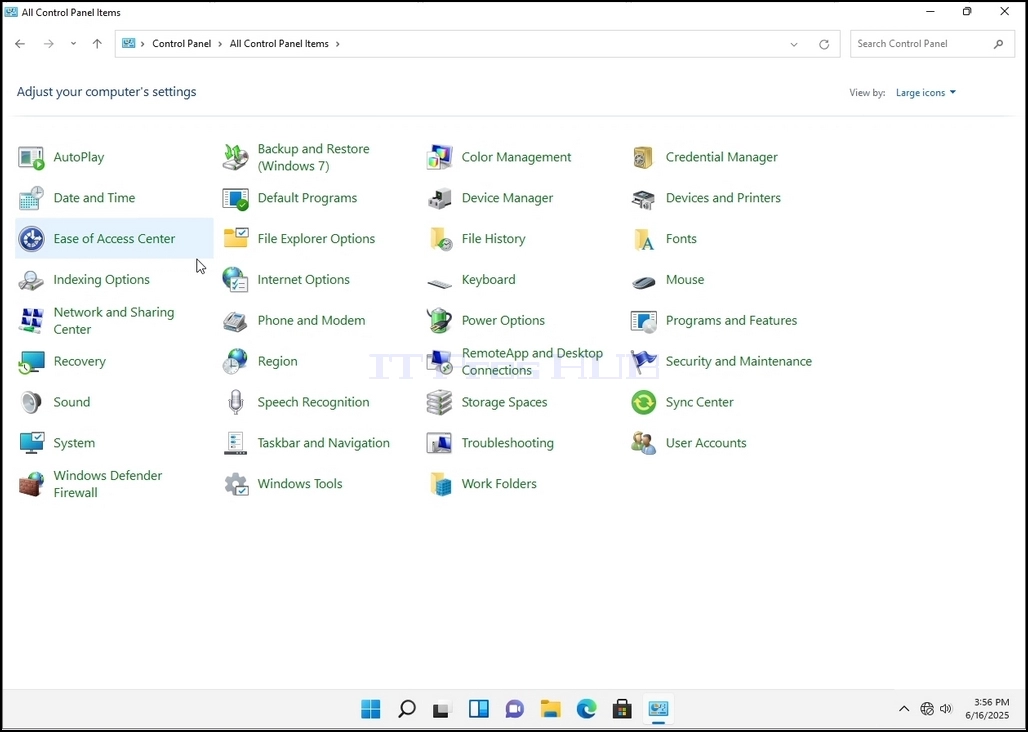Viewport: 1028px width, 732px height.
Task: Click the Windows Tools gear icon
Action: coord(235,484)
